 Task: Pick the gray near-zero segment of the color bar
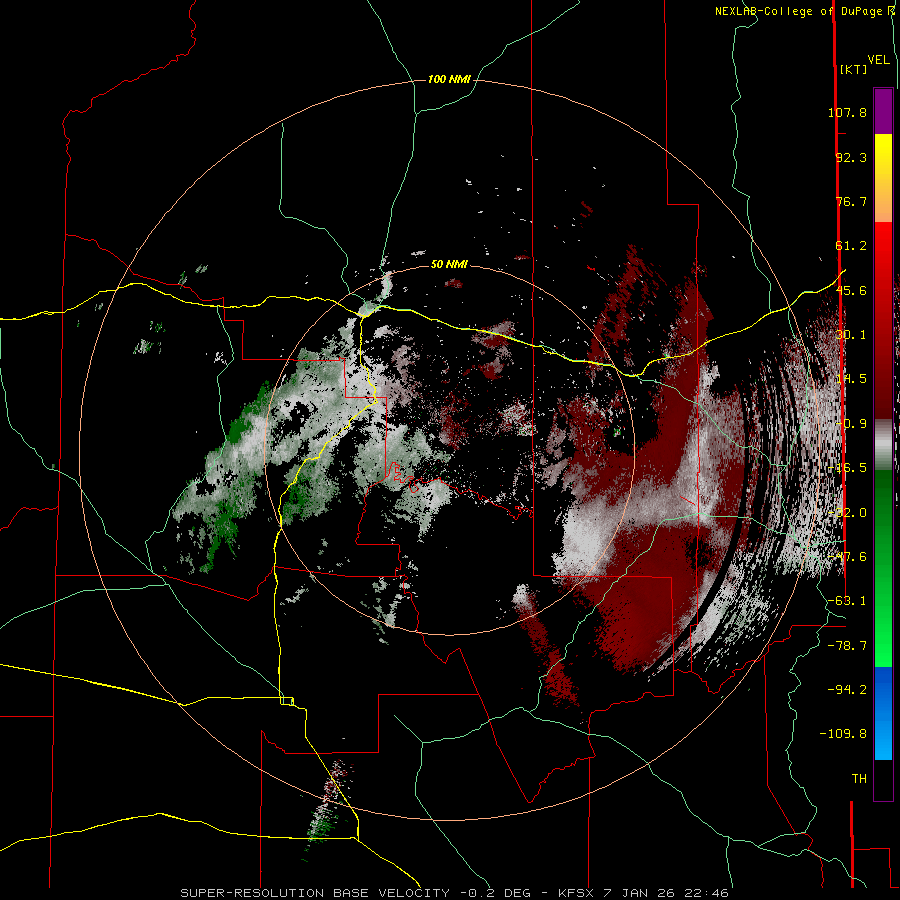tap(883, 445)
